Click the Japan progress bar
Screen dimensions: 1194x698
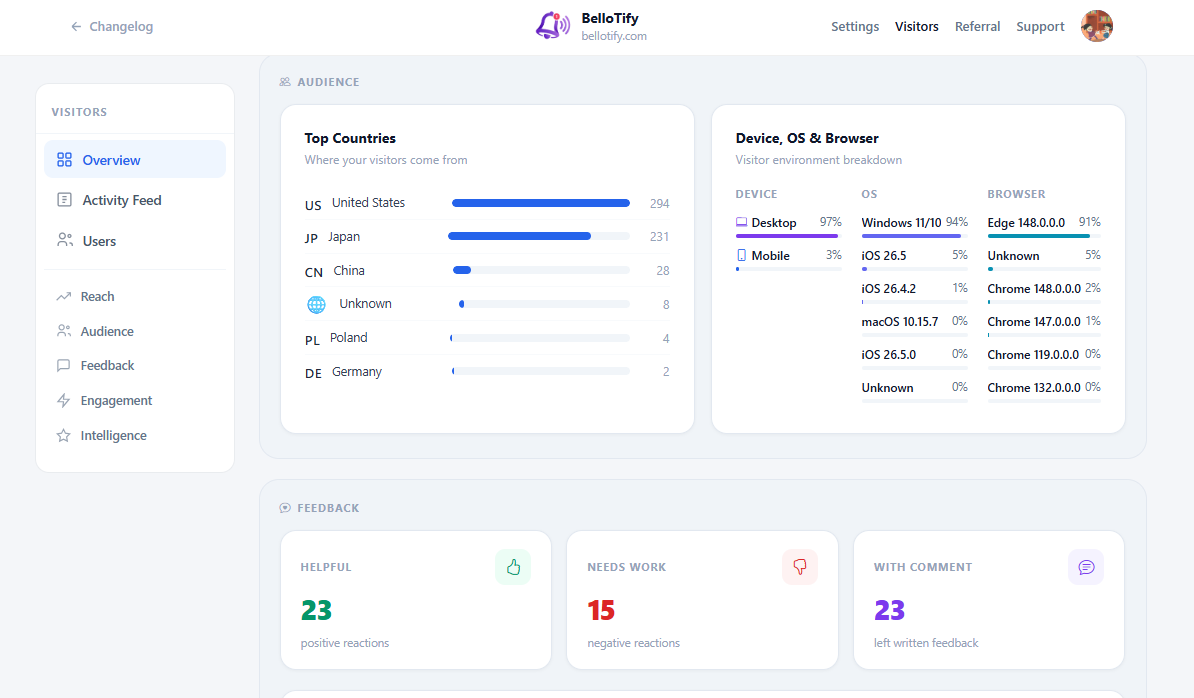click(x=539, y=237)
